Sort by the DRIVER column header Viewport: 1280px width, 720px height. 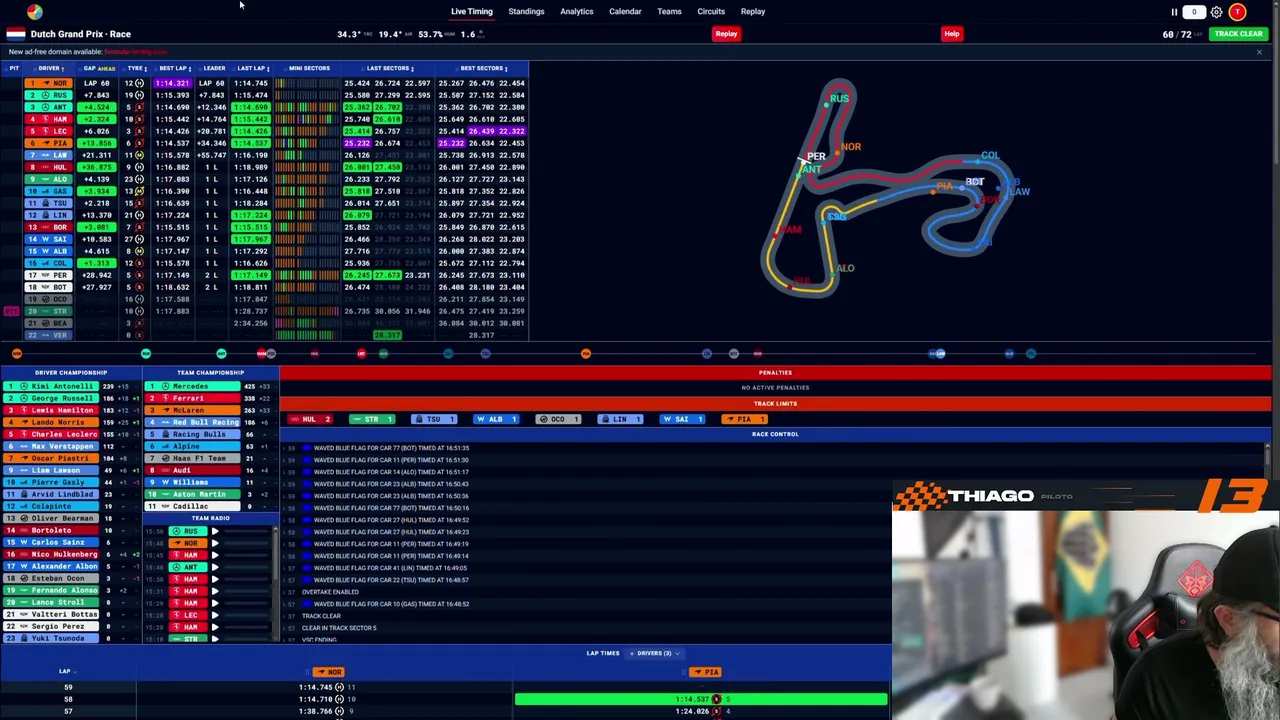click(x=50, y=68)
